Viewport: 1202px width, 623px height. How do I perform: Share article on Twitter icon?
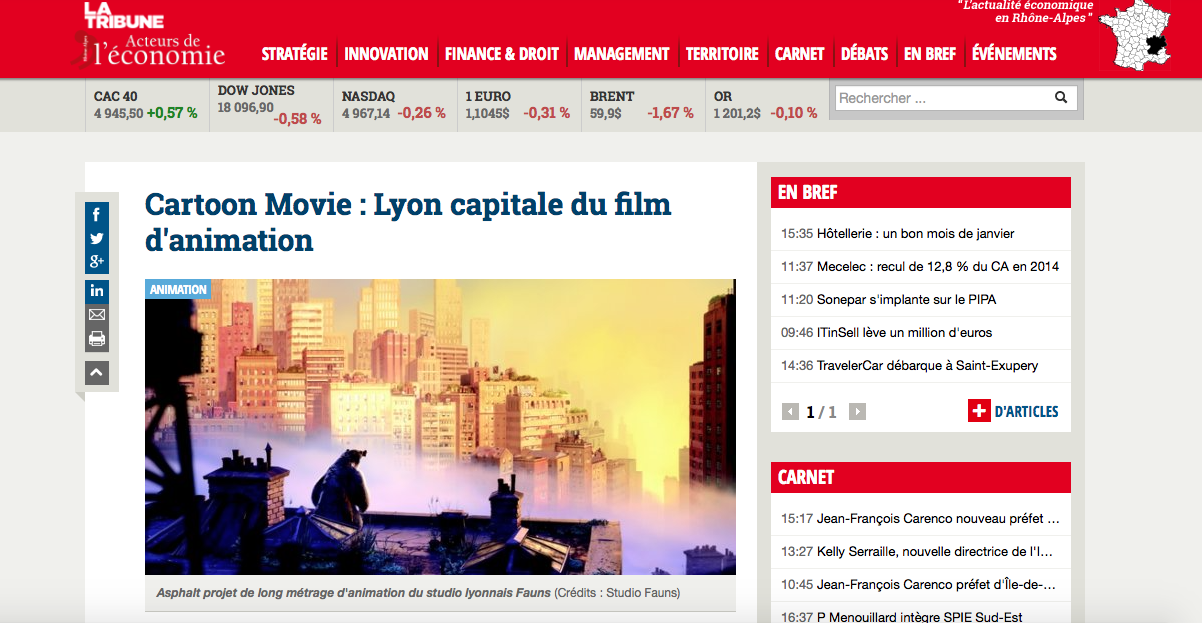[x=97, y=238]
